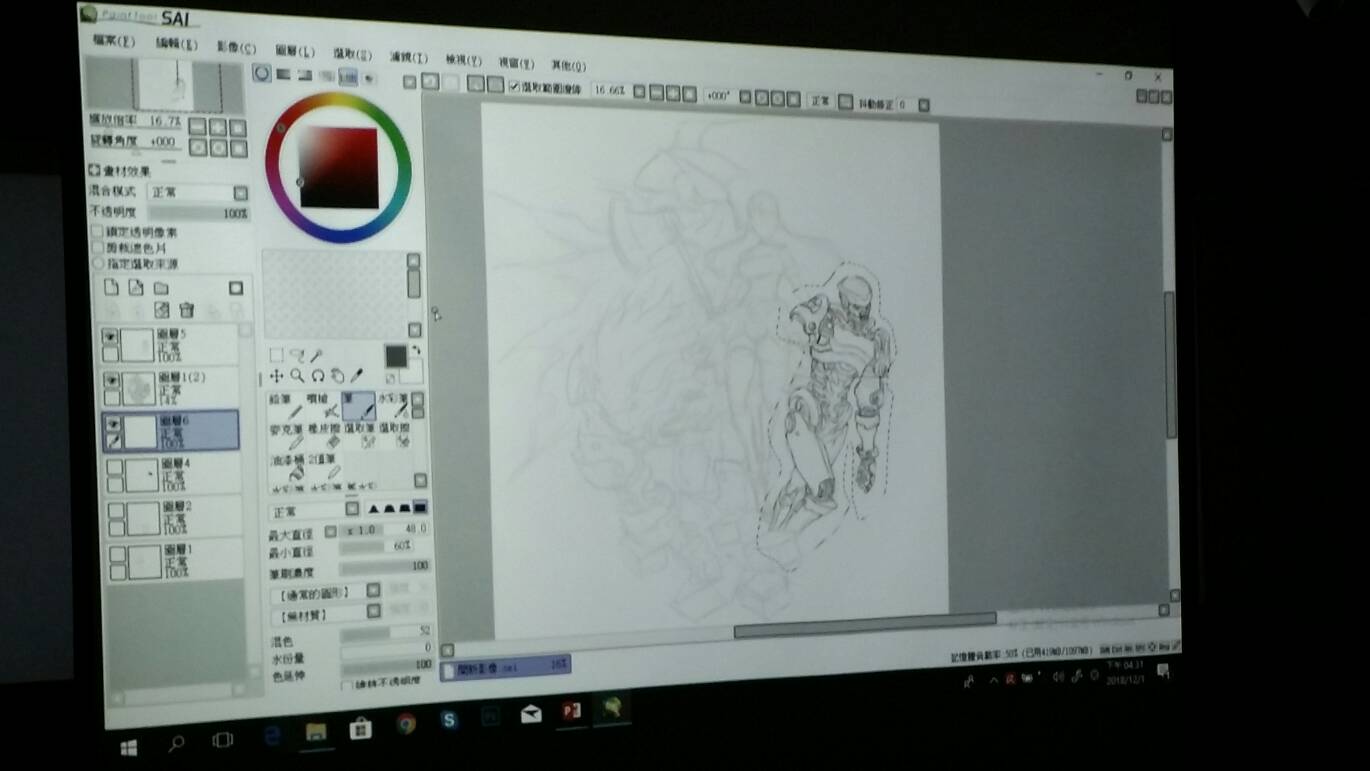Choose the 2值筆 binary pen tool

[324, 466]
